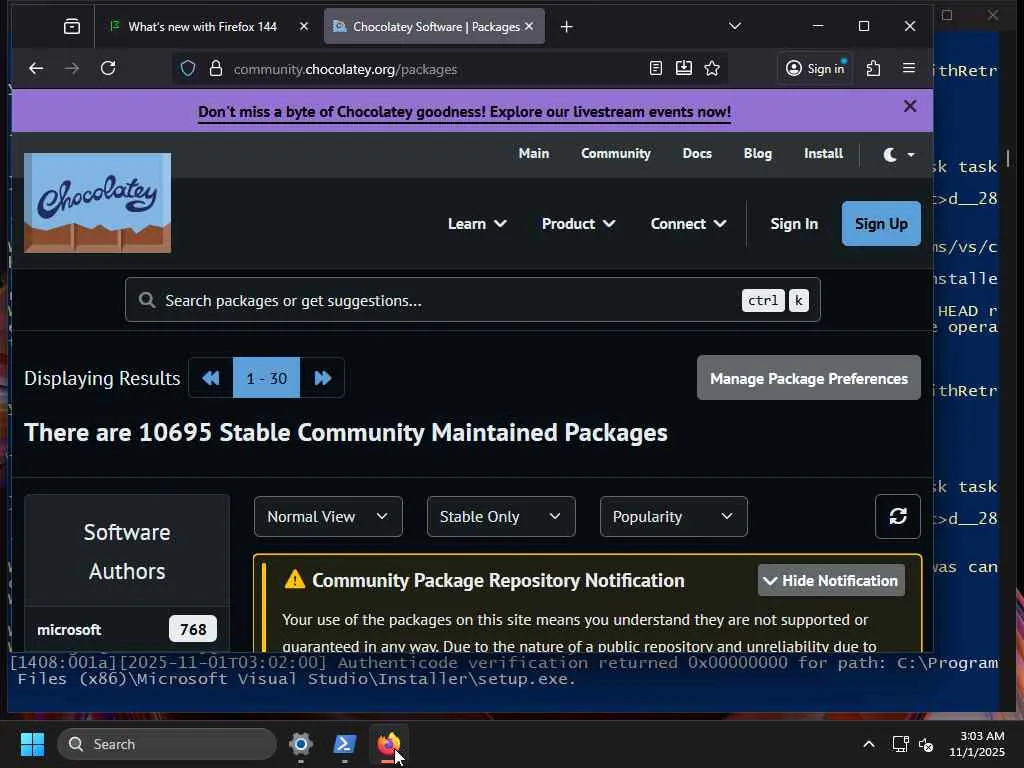
Task: Open the Firefox extensions puzzle icon
Action: click(x=873, y=69)
